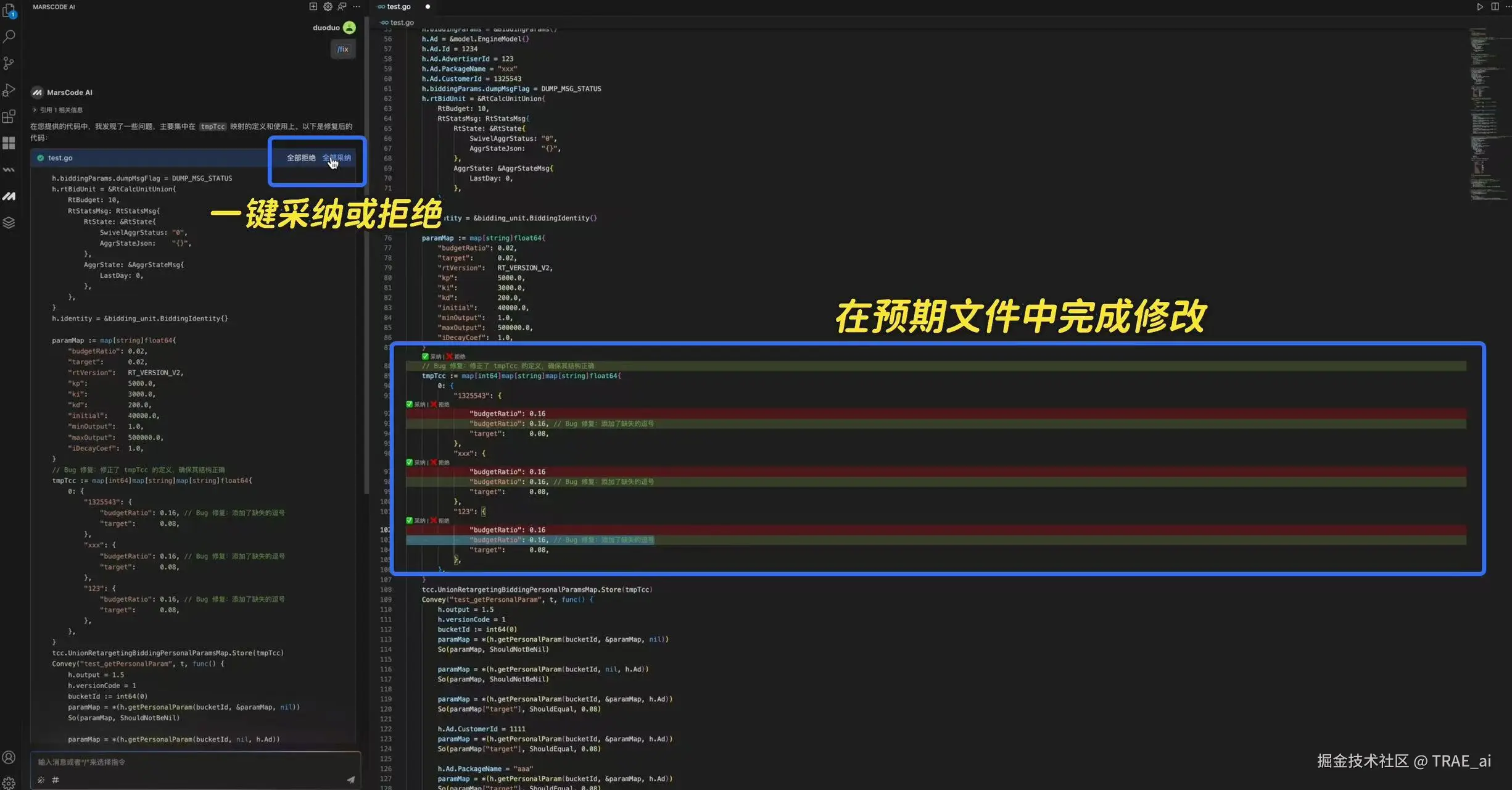Image resolution: width=1512 pixels, height=790 pixels.
Task: Open the Source Control view
Action: pyautogui.click(x=9, y=63)
